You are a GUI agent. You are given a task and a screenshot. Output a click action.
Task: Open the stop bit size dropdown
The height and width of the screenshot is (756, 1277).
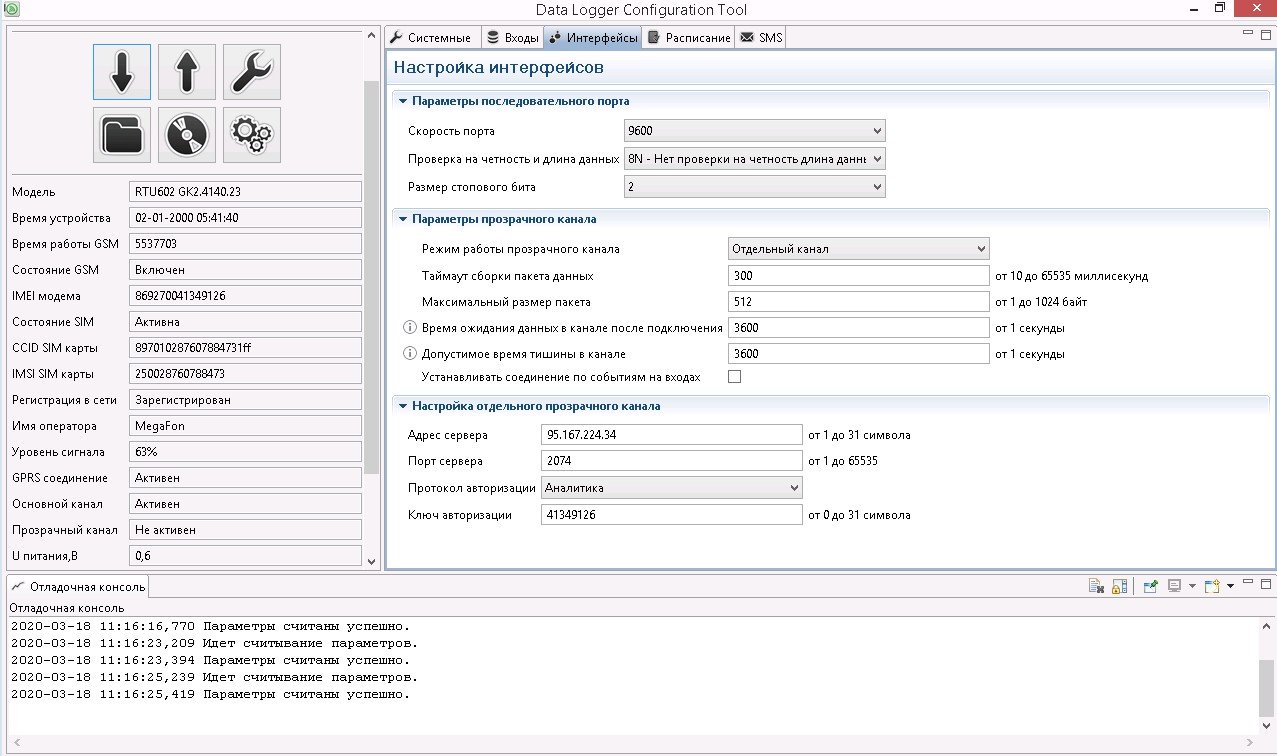coord(755,186)
